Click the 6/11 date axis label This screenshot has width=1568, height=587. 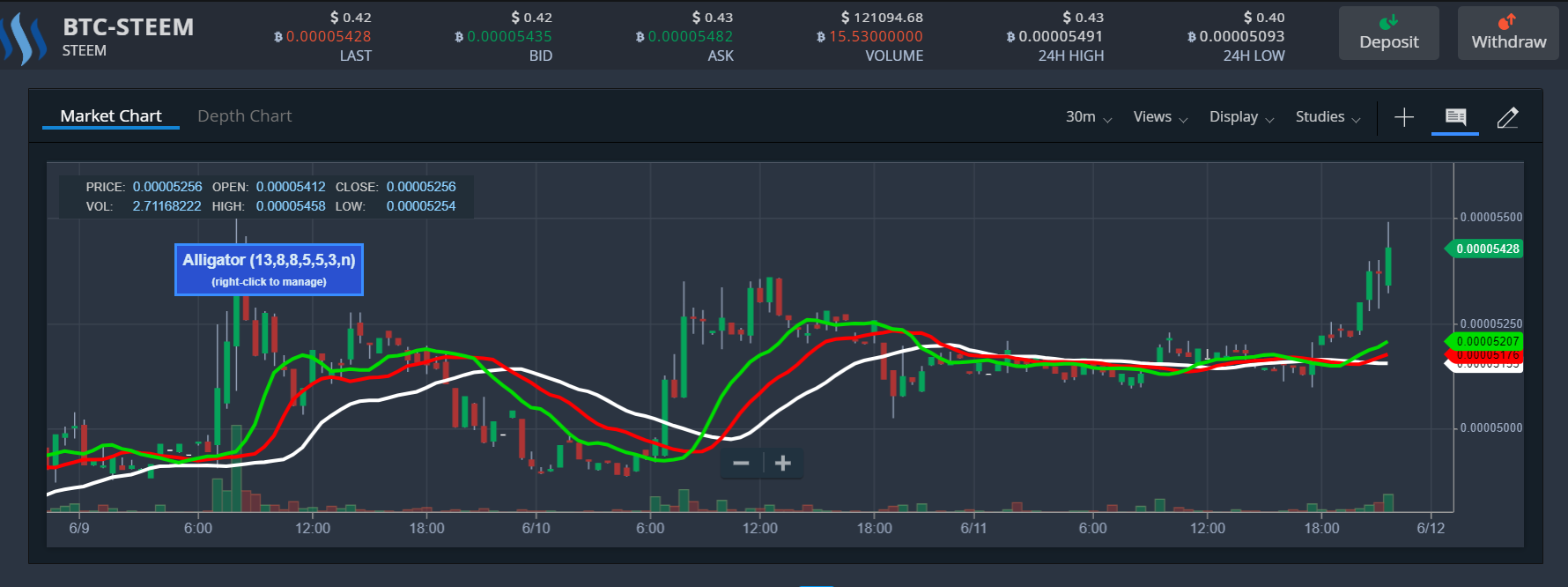(973, 528)
